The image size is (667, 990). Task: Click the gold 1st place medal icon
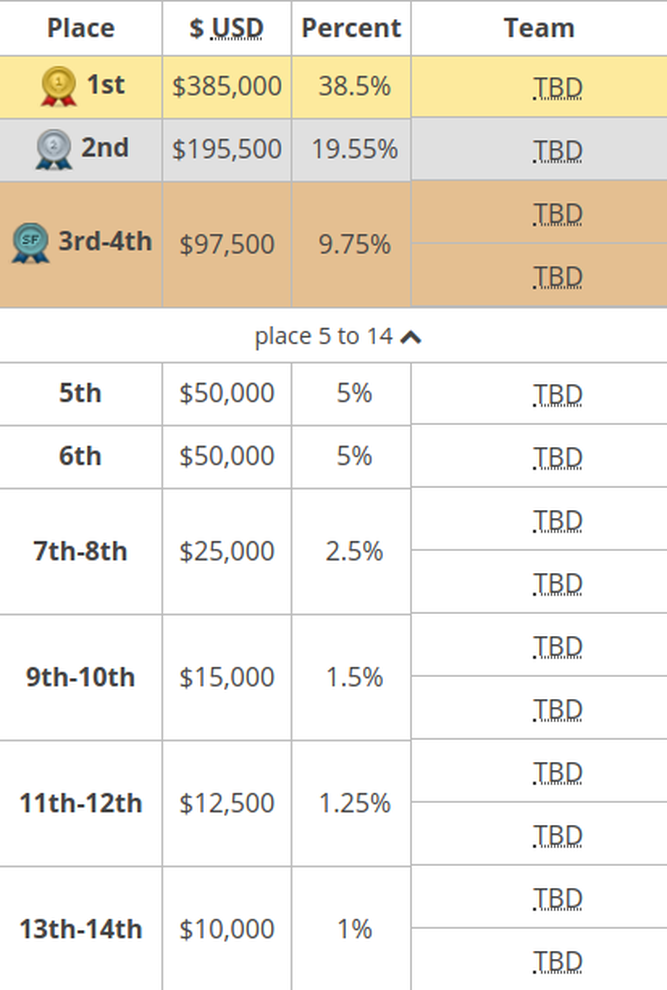click(59, 86)
